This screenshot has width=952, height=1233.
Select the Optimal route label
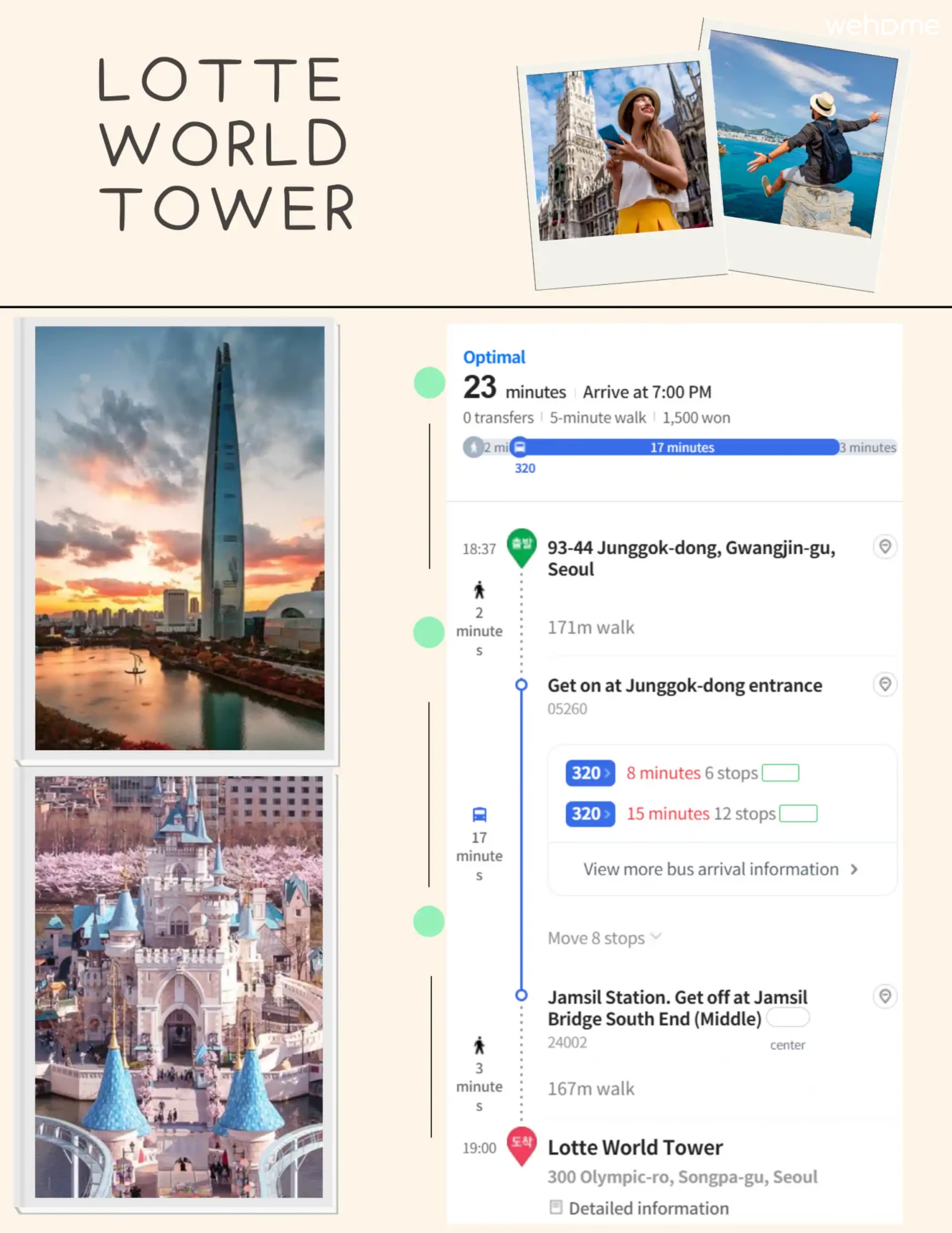pyautogui.click(x=494, y=357)
